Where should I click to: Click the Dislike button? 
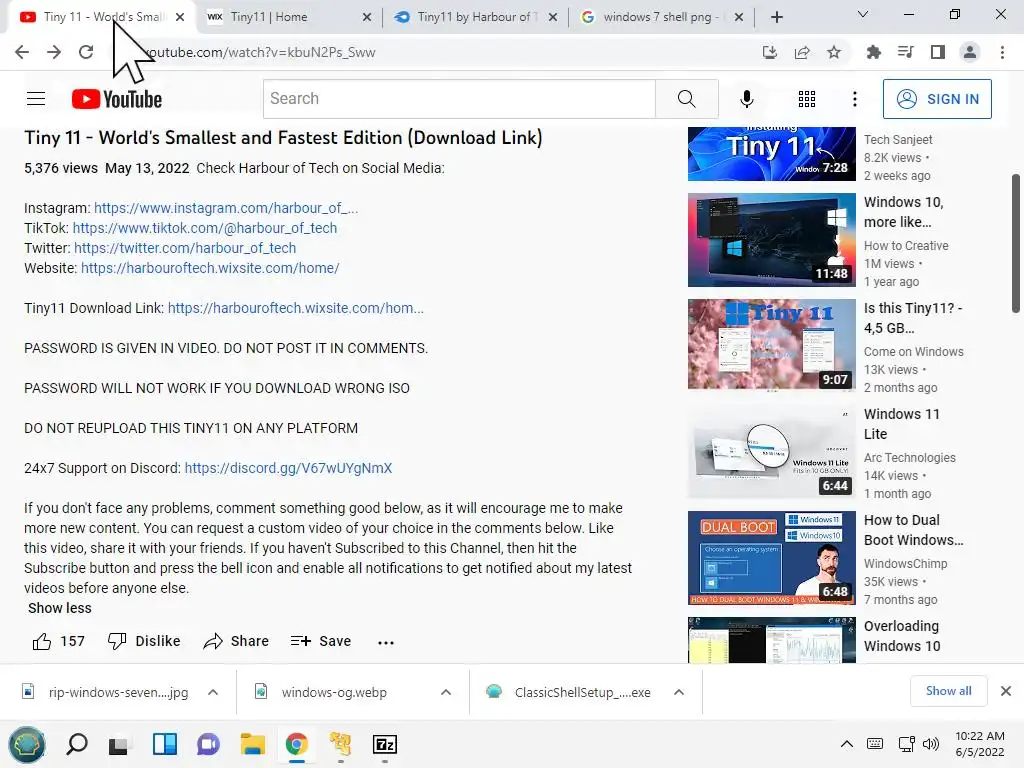(x=144, y=641)
